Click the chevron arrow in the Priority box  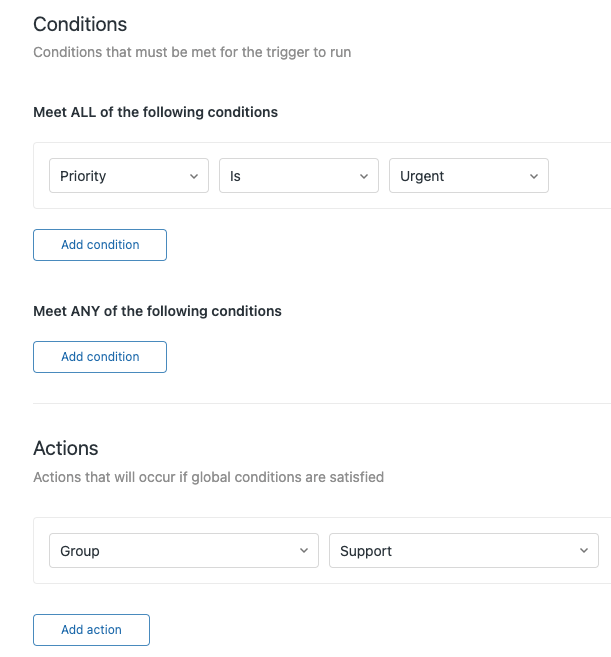pyautogui.click(x=194, y=176)
